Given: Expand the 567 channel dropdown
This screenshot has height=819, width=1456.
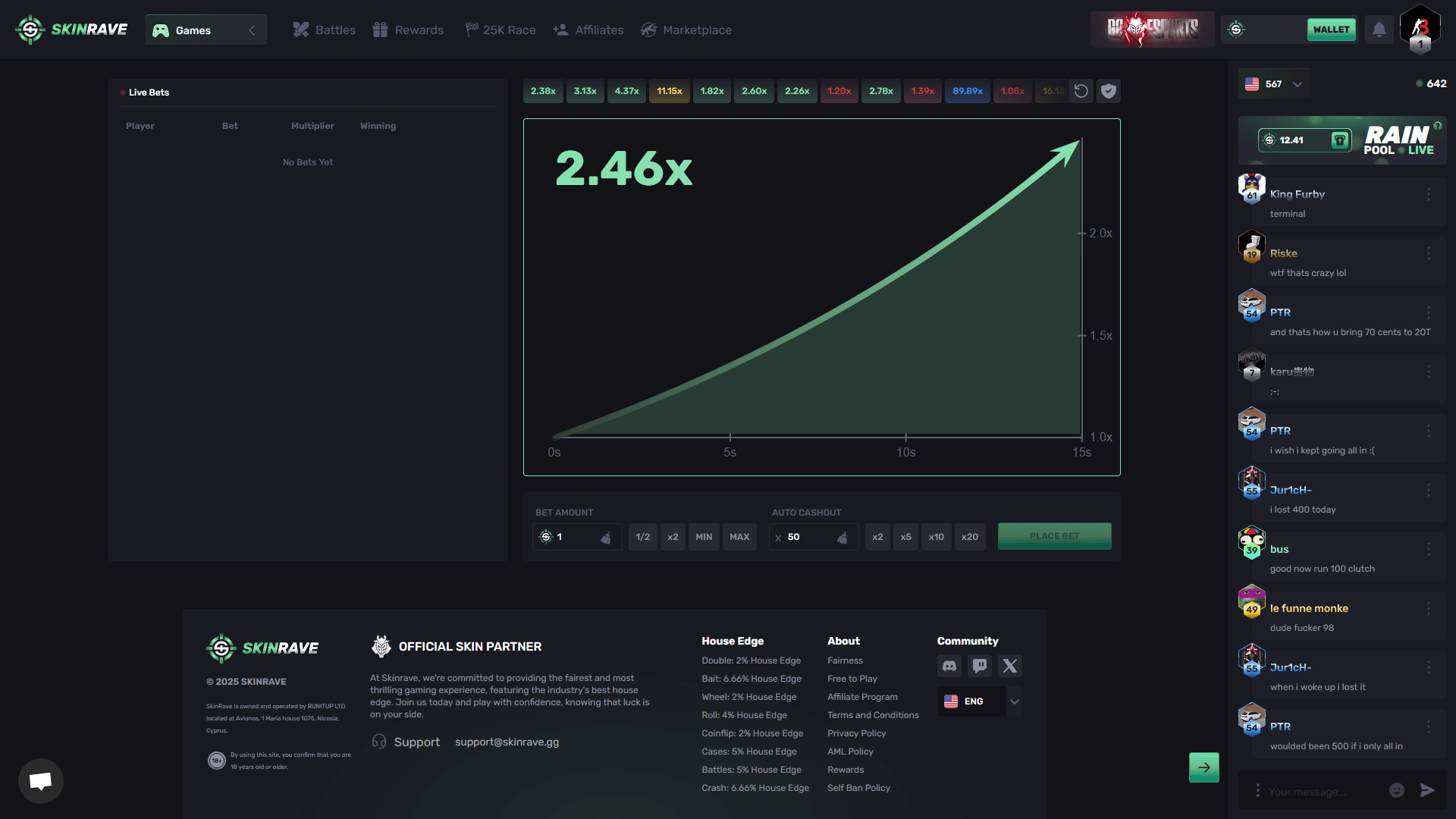Looking at the screenshot, I should click(x=1296, y=84).
